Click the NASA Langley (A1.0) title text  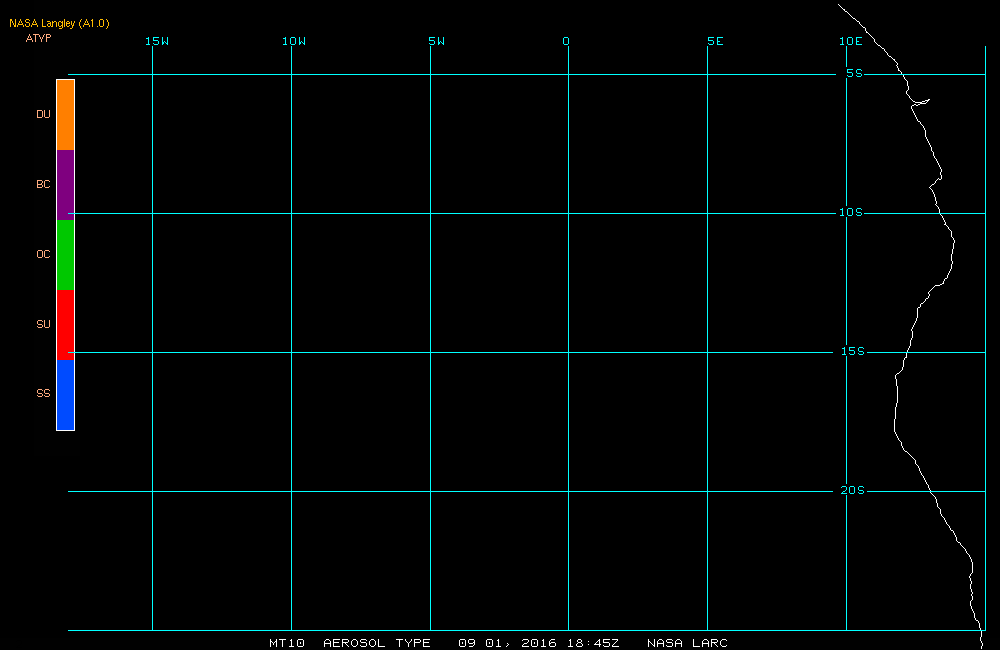(x=59, y=24)
